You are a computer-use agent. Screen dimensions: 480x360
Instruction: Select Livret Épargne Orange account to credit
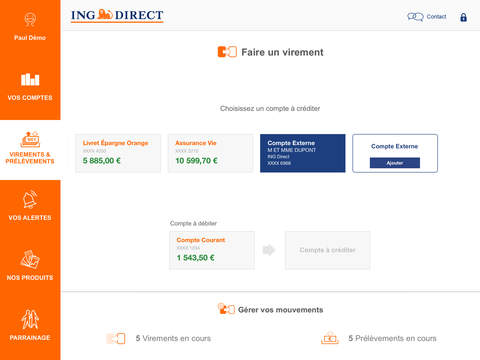(118, 153)
